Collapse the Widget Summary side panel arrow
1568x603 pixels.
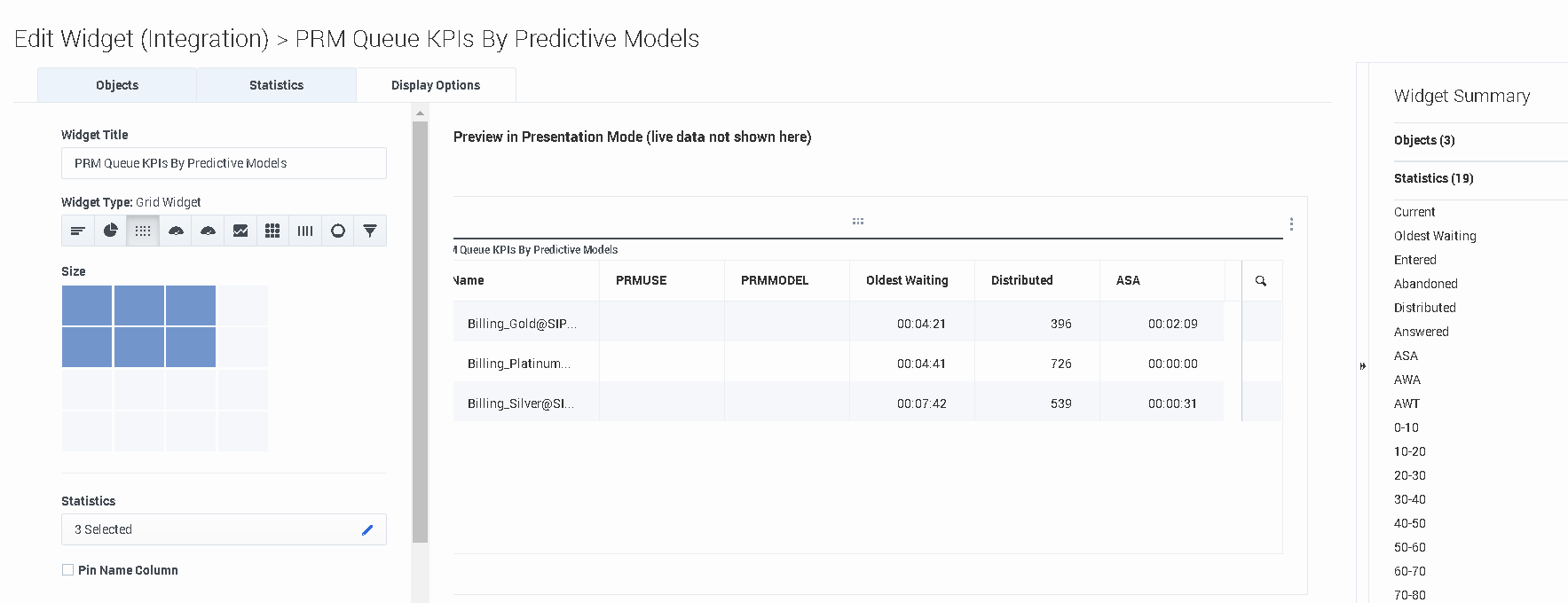tap(1363, 365)
